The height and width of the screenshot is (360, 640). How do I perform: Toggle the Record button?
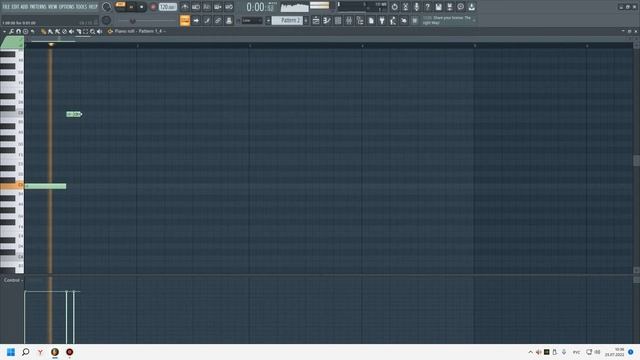click(153, 7)
